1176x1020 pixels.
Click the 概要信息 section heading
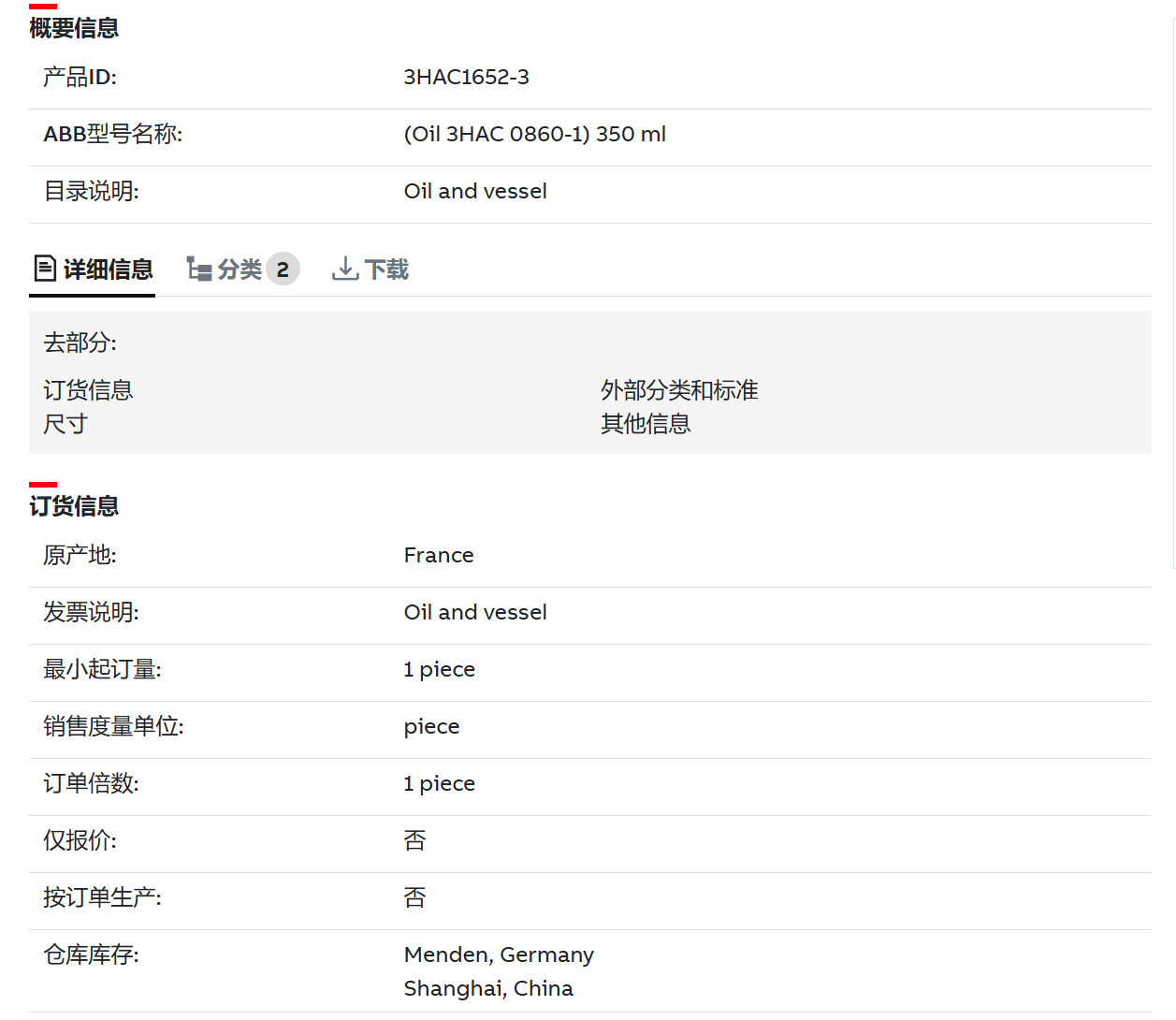pos(74,28)
